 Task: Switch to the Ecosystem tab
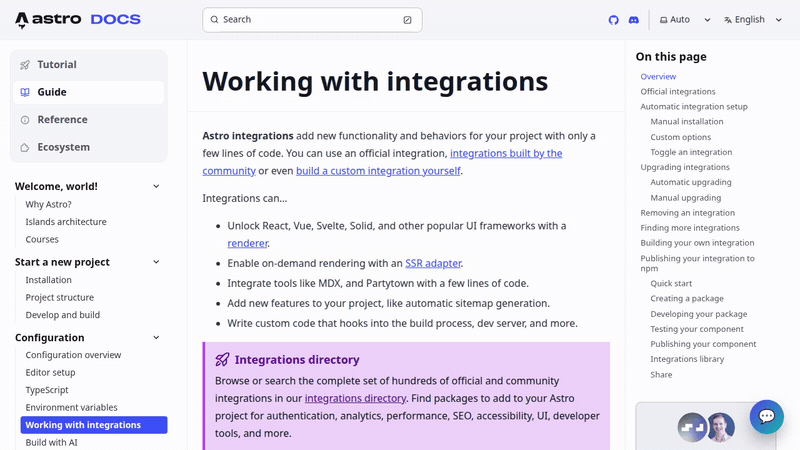(x=89, y=147)
